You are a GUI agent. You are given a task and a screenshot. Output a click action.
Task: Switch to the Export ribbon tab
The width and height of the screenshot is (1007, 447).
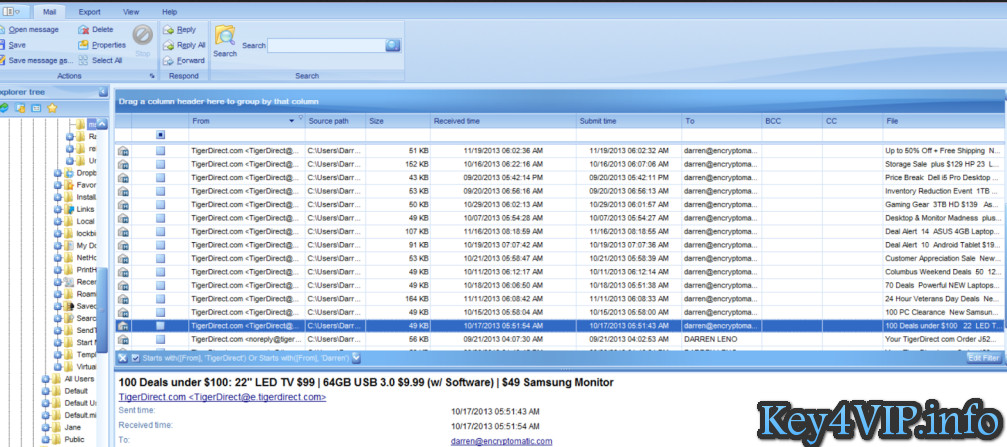click(x=89, y=12)
